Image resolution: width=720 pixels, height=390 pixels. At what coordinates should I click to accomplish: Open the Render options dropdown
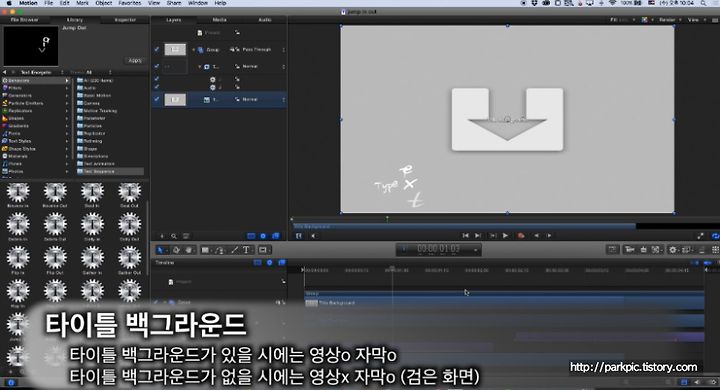(669, 20)
